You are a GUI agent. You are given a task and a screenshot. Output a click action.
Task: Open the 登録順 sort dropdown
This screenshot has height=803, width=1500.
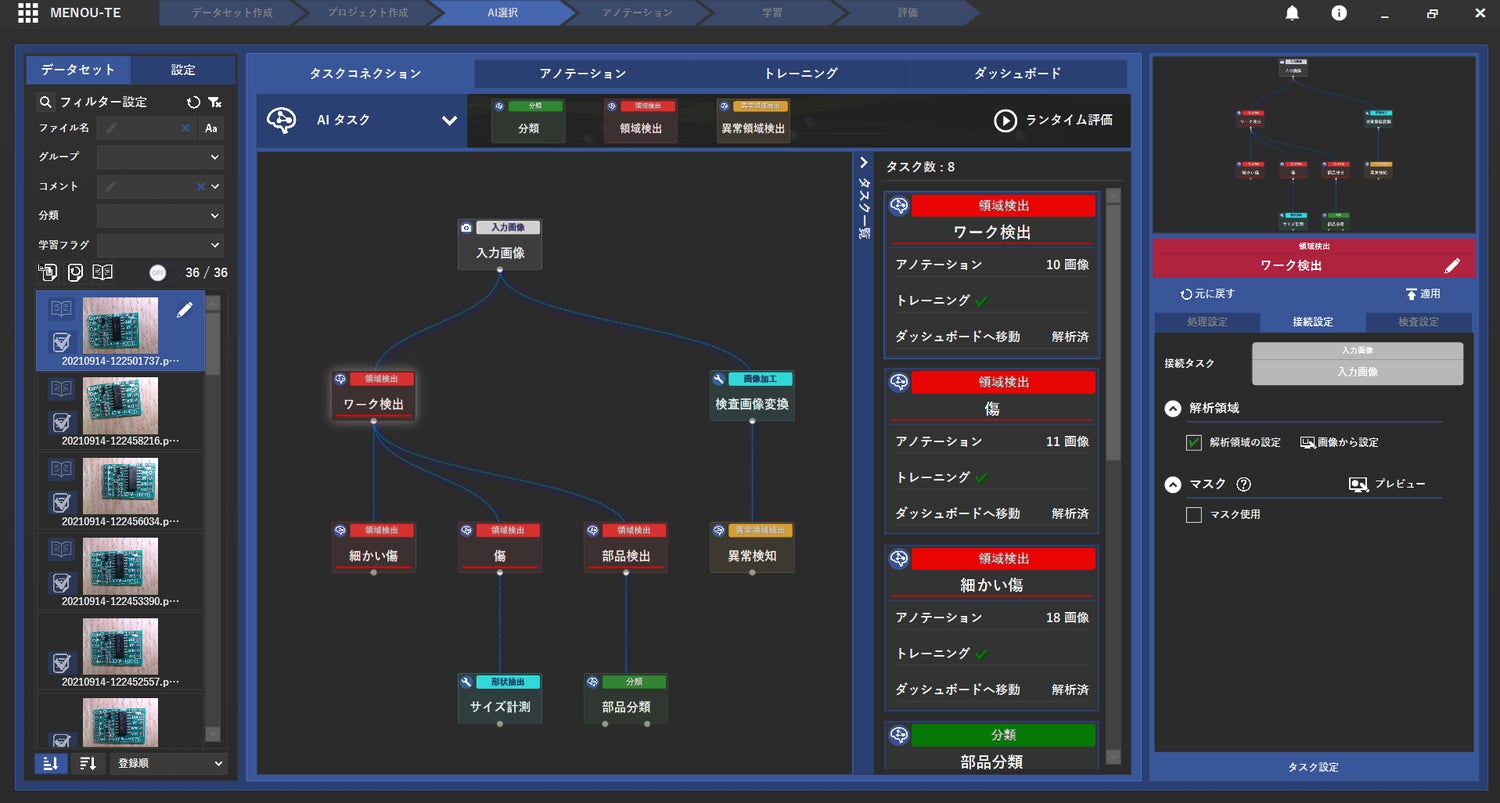[x=168, y=763]
